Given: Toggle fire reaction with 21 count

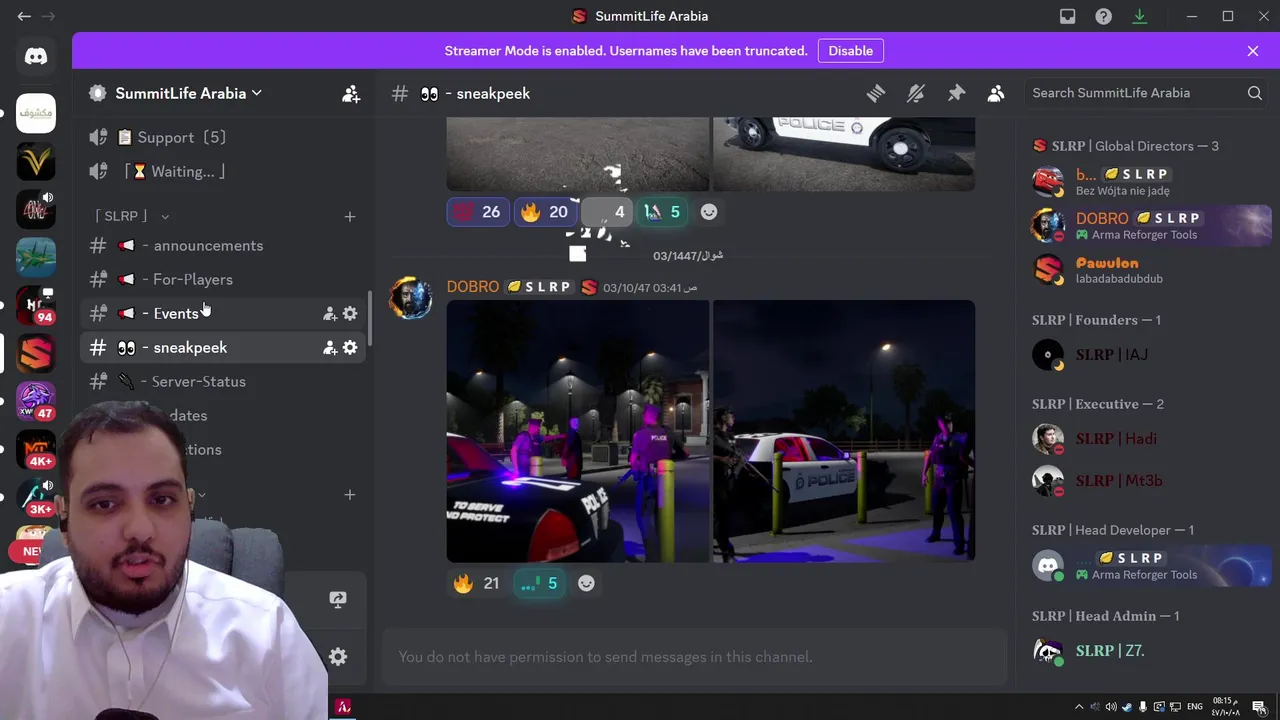Looking at the screenshot, I should (478, 583).
